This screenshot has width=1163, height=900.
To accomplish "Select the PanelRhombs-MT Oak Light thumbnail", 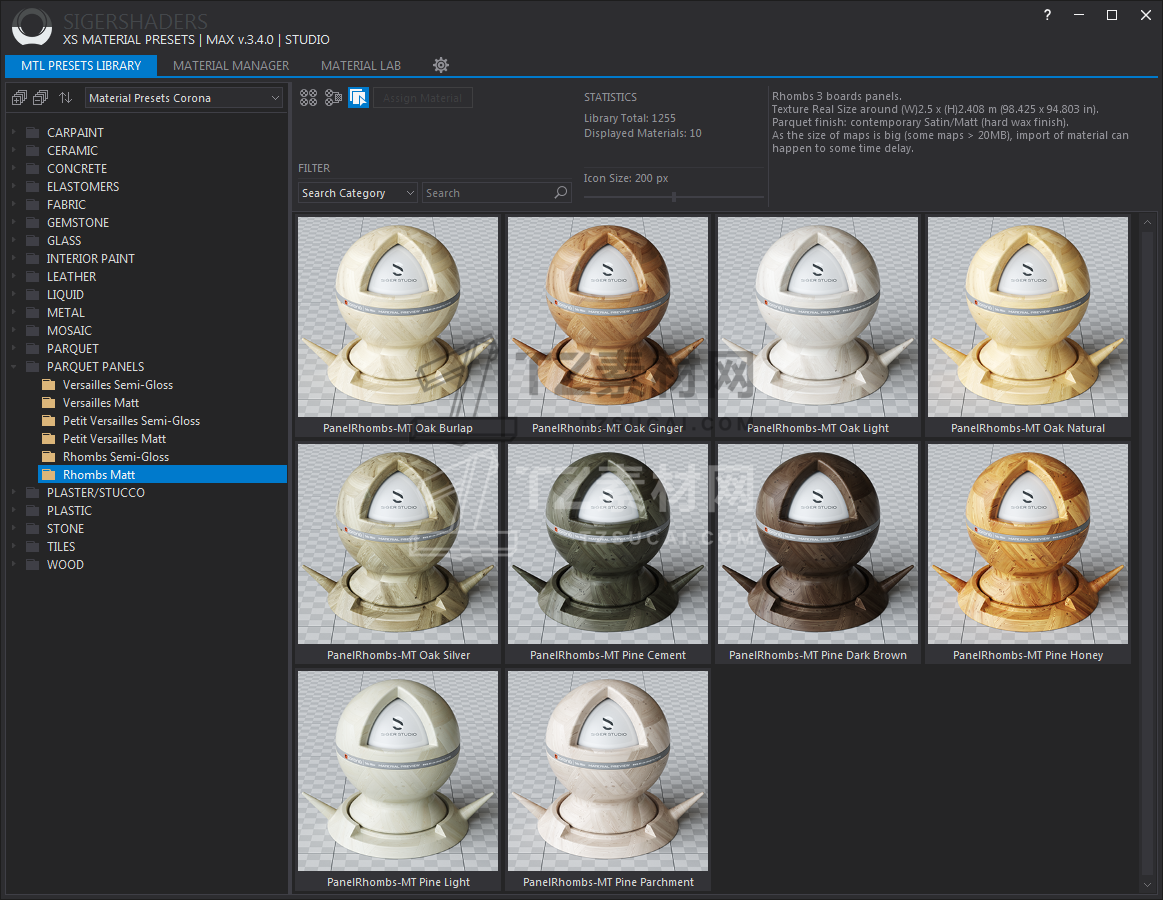I will (818, 317).
